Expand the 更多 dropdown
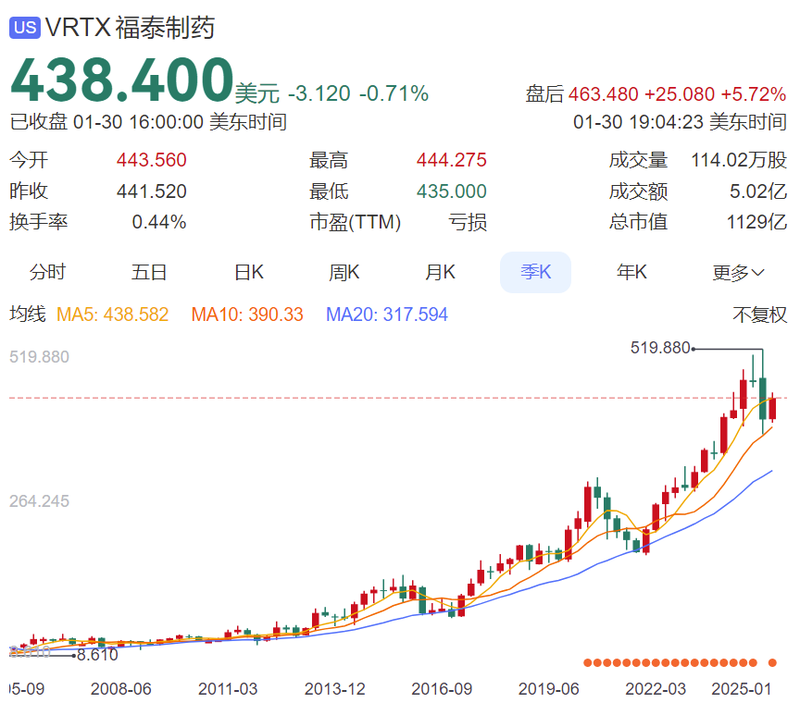This screenshot has height=703, width=800. (738, 272)
